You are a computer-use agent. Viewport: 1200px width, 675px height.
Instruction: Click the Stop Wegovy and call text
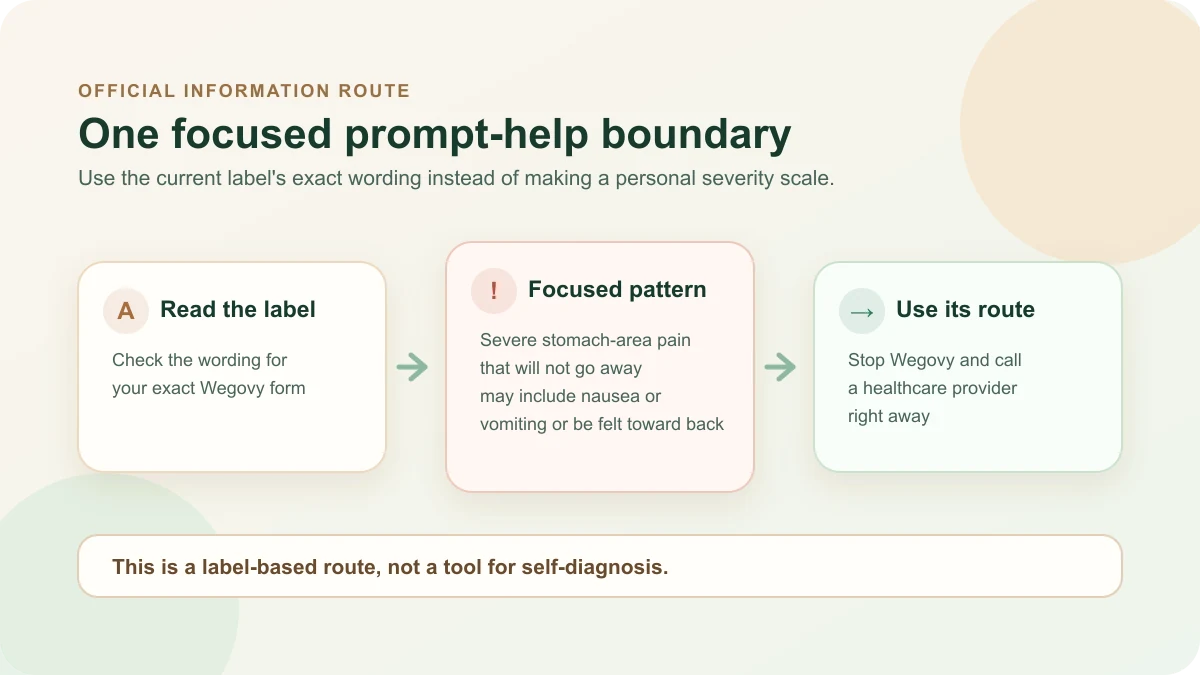point(935,360)
